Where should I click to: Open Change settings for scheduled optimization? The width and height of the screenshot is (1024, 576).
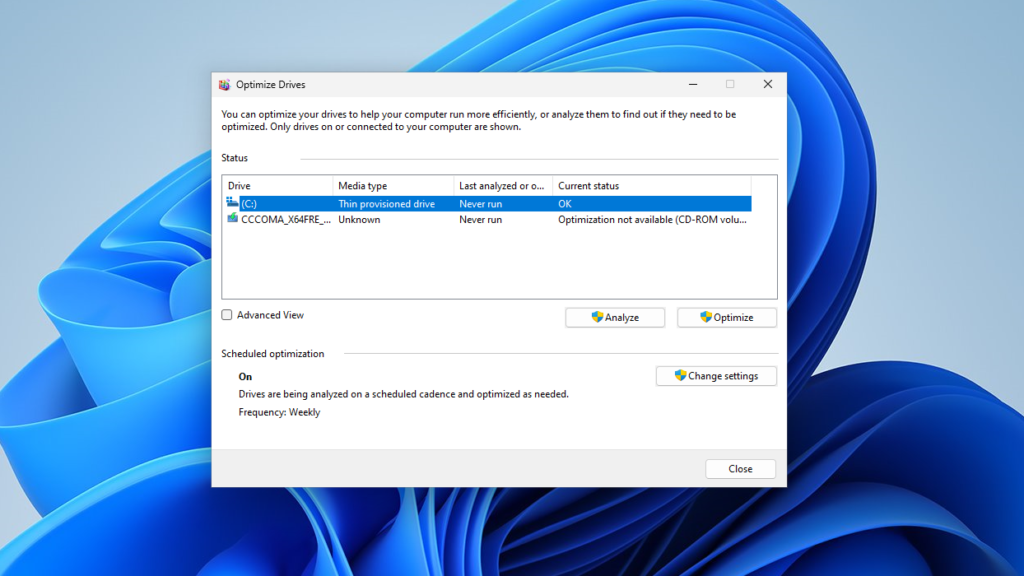pyautogui.click(x=716, y=376)
